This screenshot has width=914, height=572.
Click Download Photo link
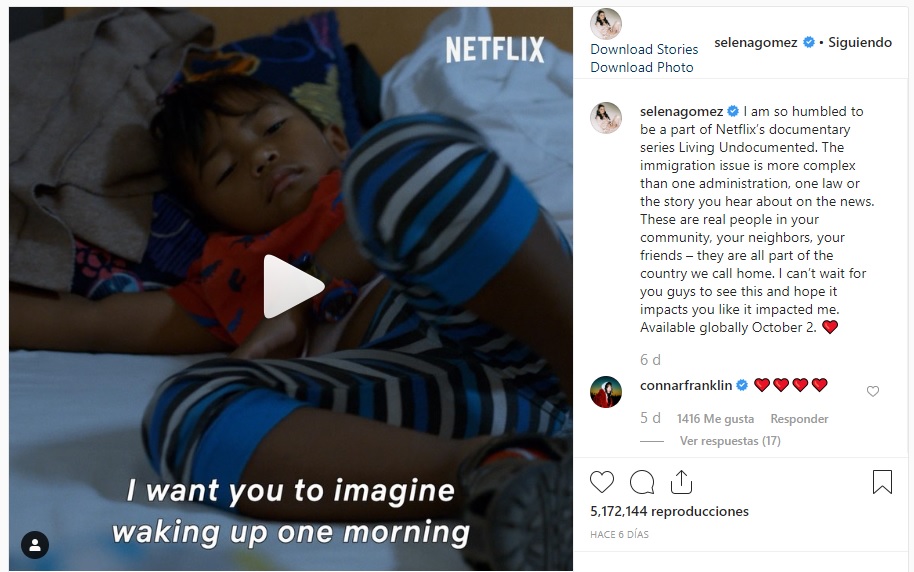(642, 67)
